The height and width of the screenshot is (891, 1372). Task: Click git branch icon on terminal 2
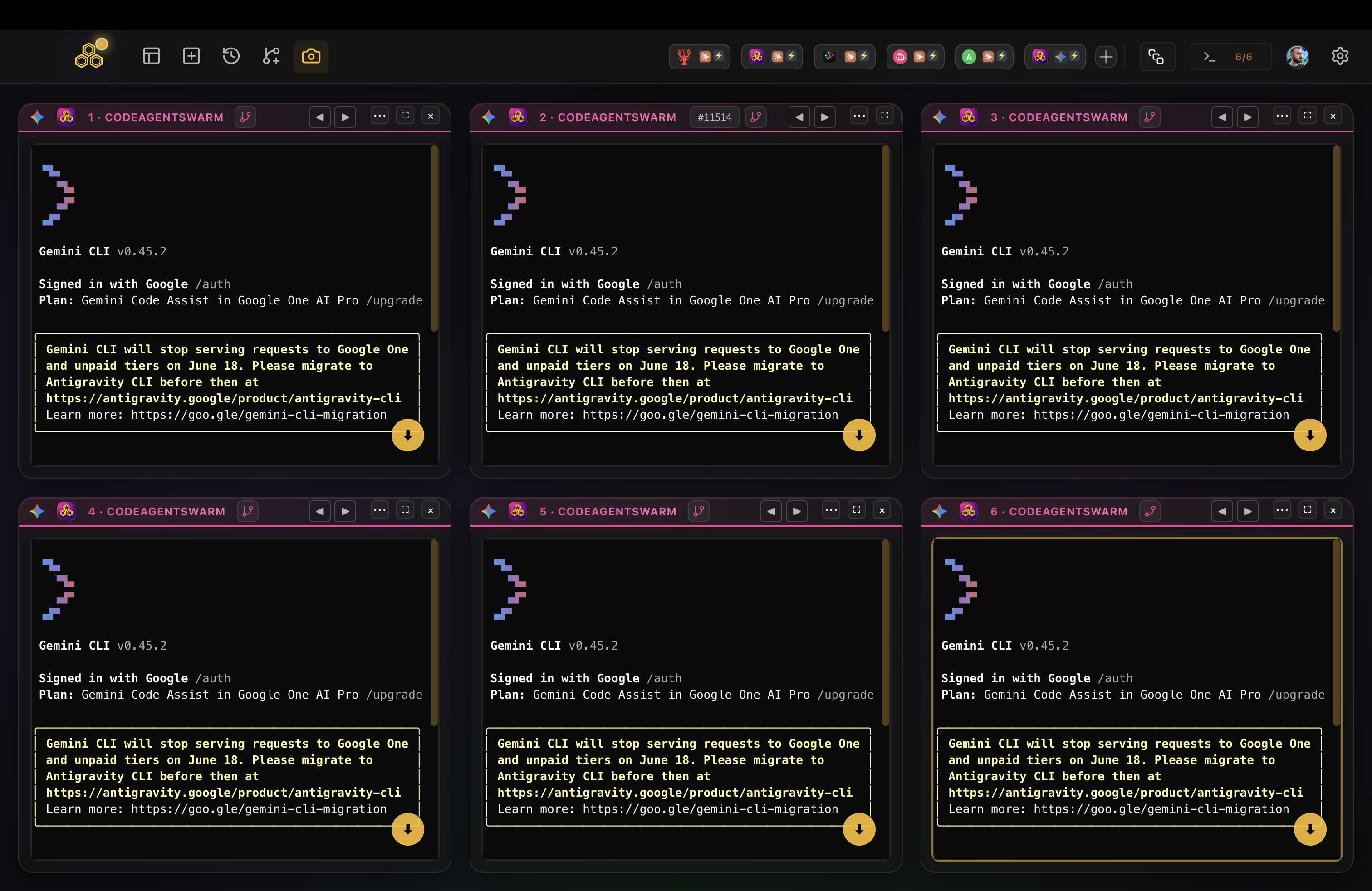tap(755, 117)
